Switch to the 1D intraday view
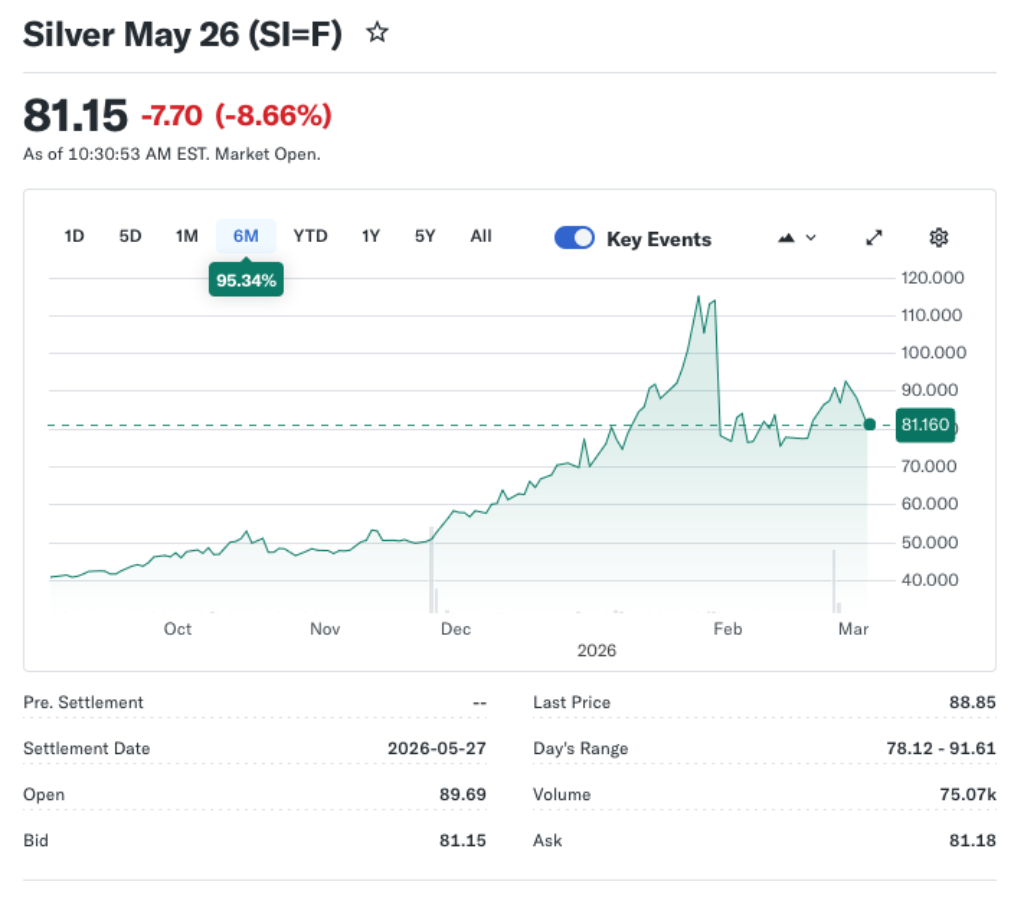This screenshot has width=1024, height=901. point(74,236)
